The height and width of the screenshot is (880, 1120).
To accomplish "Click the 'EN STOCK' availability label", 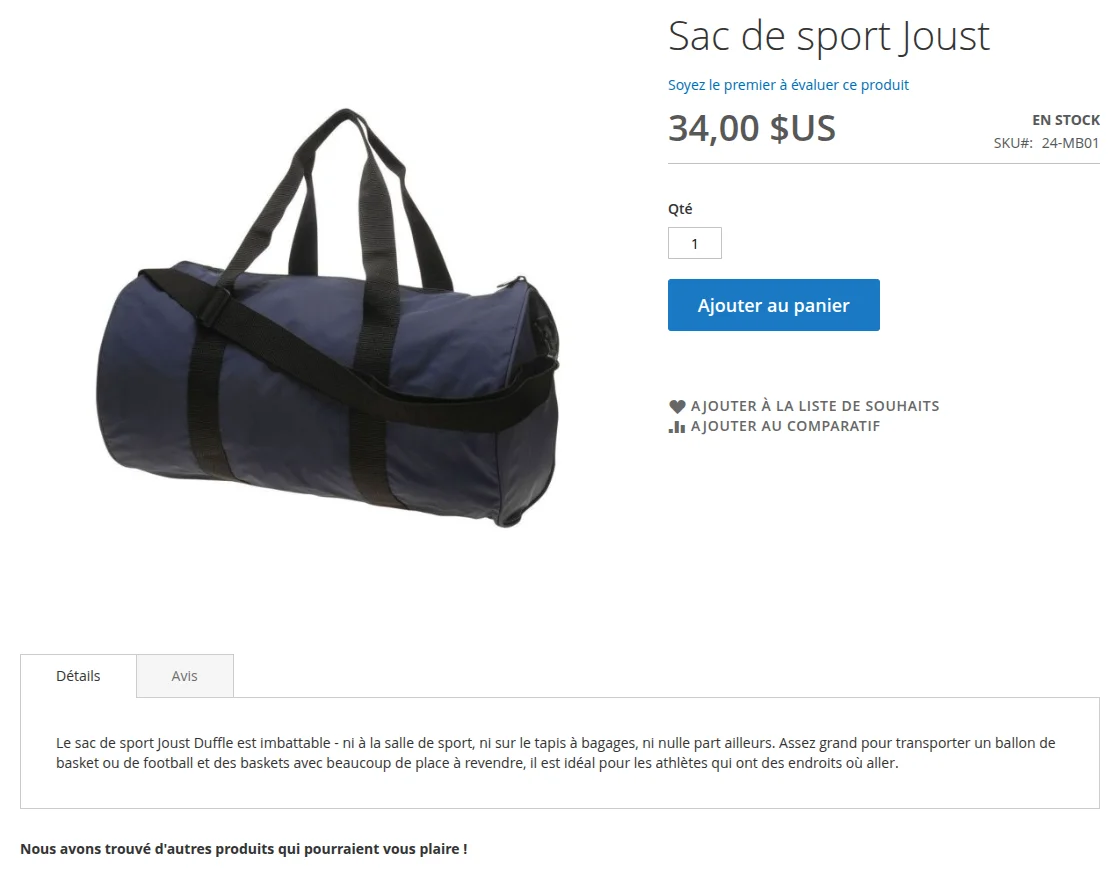I will pos(1066,120).
